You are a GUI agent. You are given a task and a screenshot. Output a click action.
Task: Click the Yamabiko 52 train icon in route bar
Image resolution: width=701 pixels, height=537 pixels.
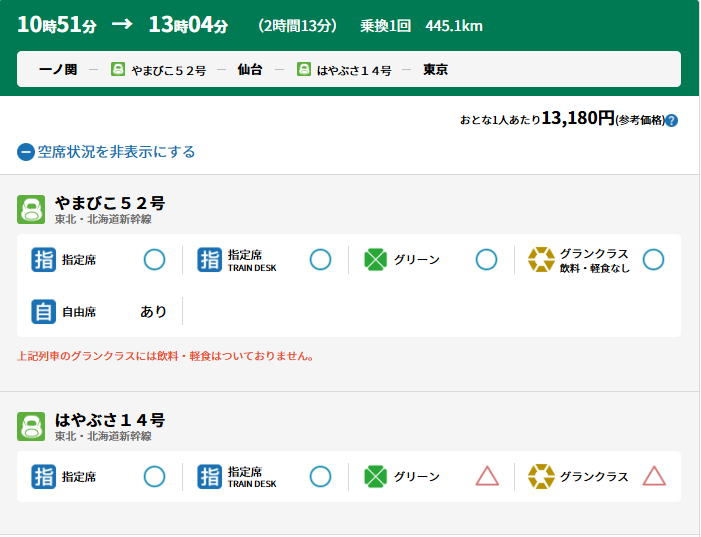118,70
